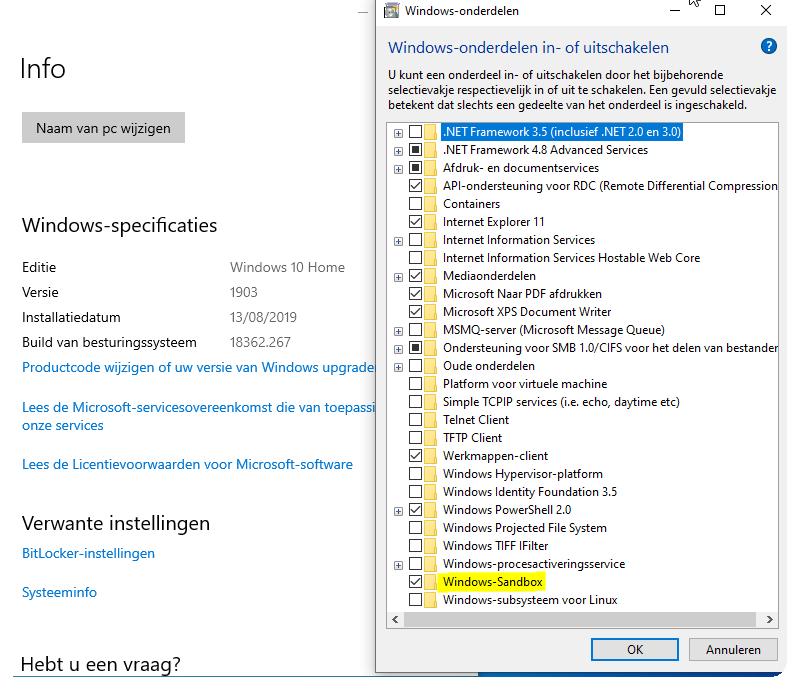Expand the Internet Information Services node
787x677 pixels.
[x=398, y=240]
